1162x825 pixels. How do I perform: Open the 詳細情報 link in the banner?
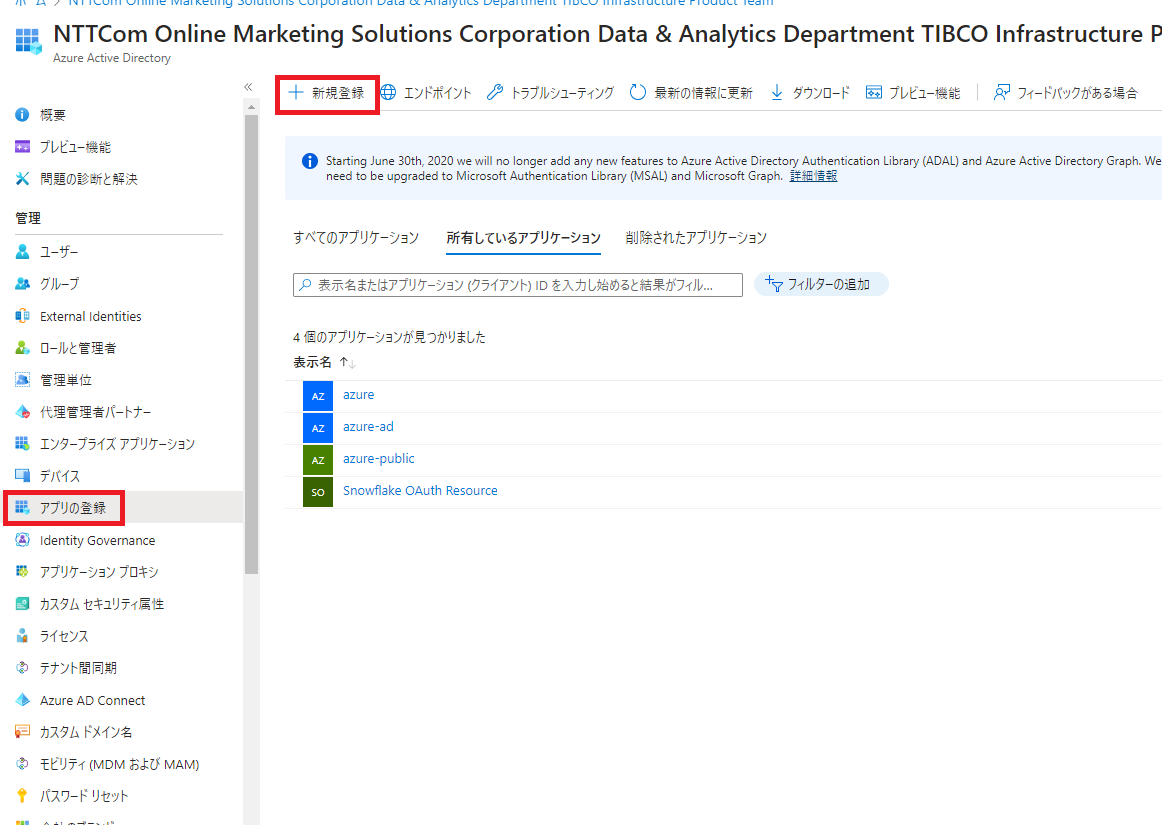[x=814, y=176]
